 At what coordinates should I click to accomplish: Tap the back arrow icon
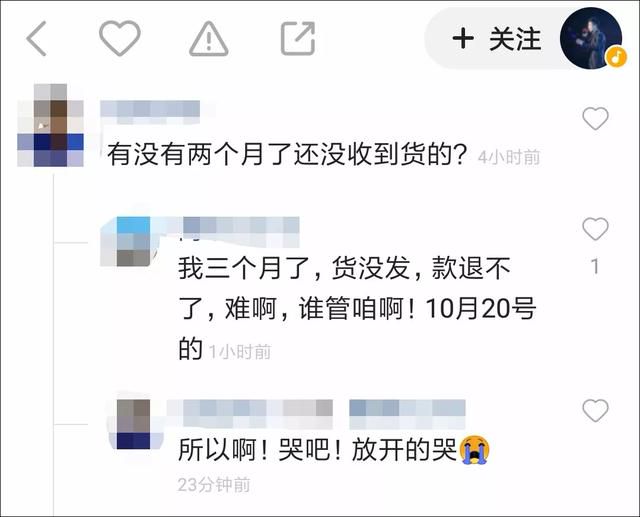36,38
